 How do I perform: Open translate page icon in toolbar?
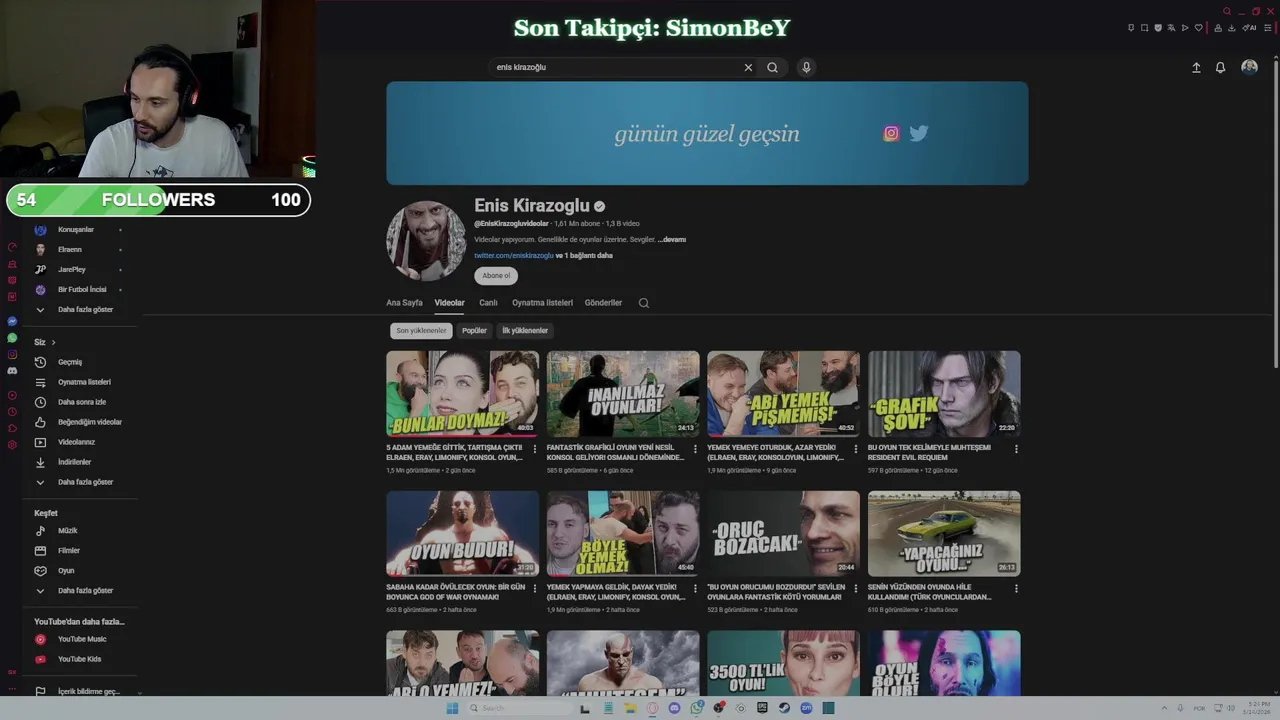tap(1171, 28)
